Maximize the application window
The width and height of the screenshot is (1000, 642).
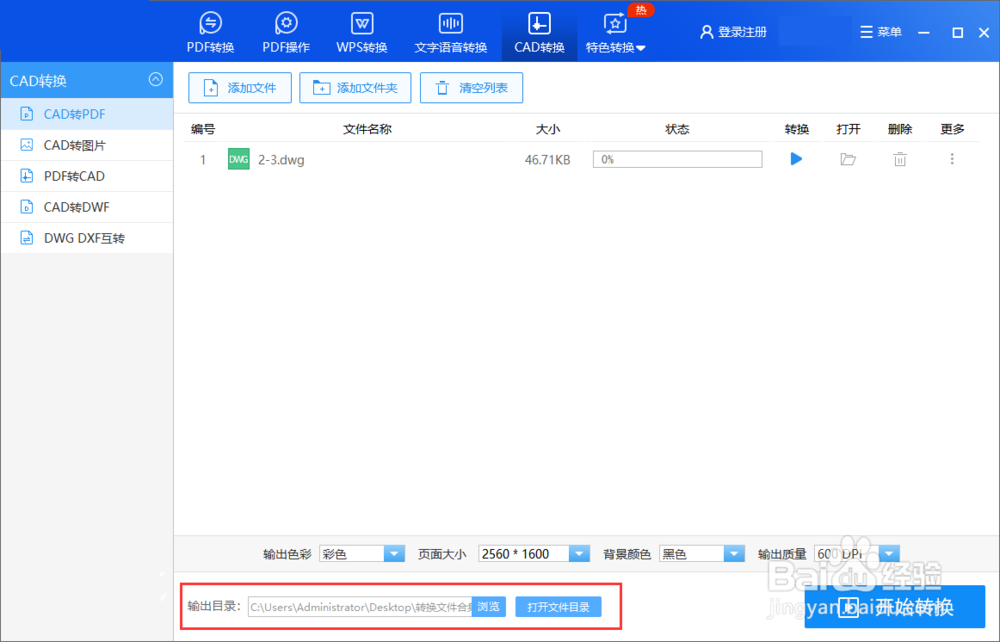(957, 33)
